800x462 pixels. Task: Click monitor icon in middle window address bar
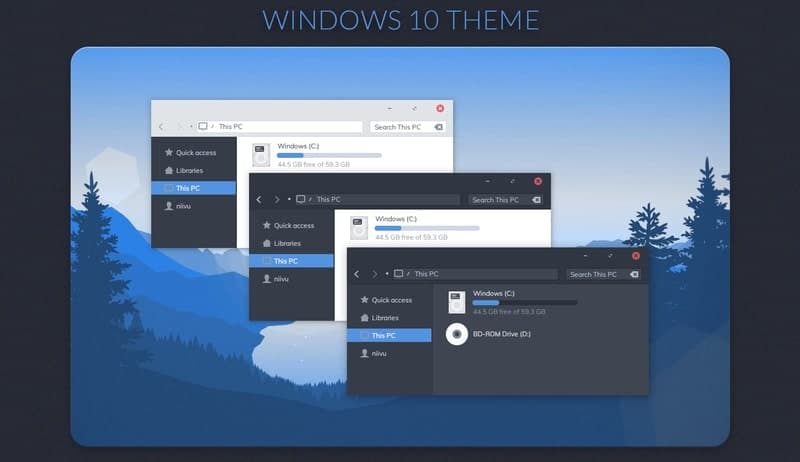pos(301,199)
